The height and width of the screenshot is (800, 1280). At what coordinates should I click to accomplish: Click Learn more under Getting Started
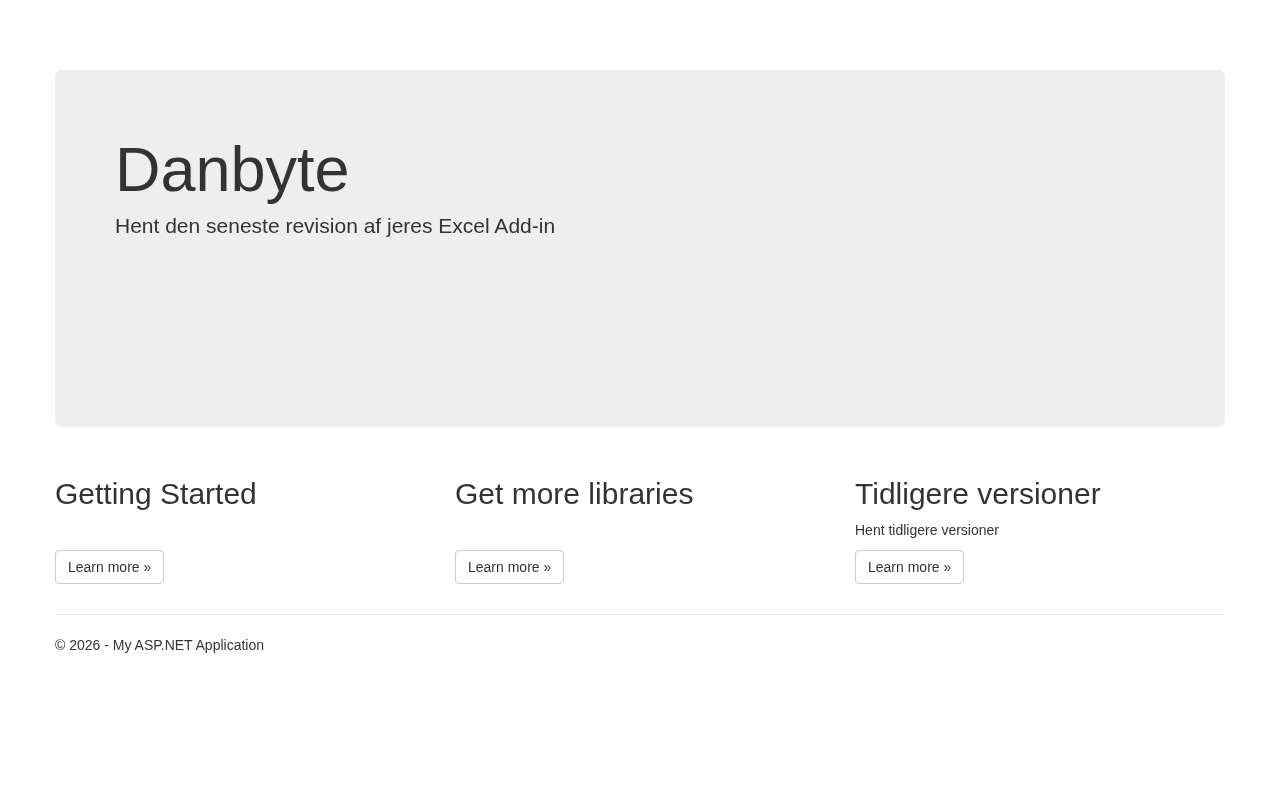(109, 567)
